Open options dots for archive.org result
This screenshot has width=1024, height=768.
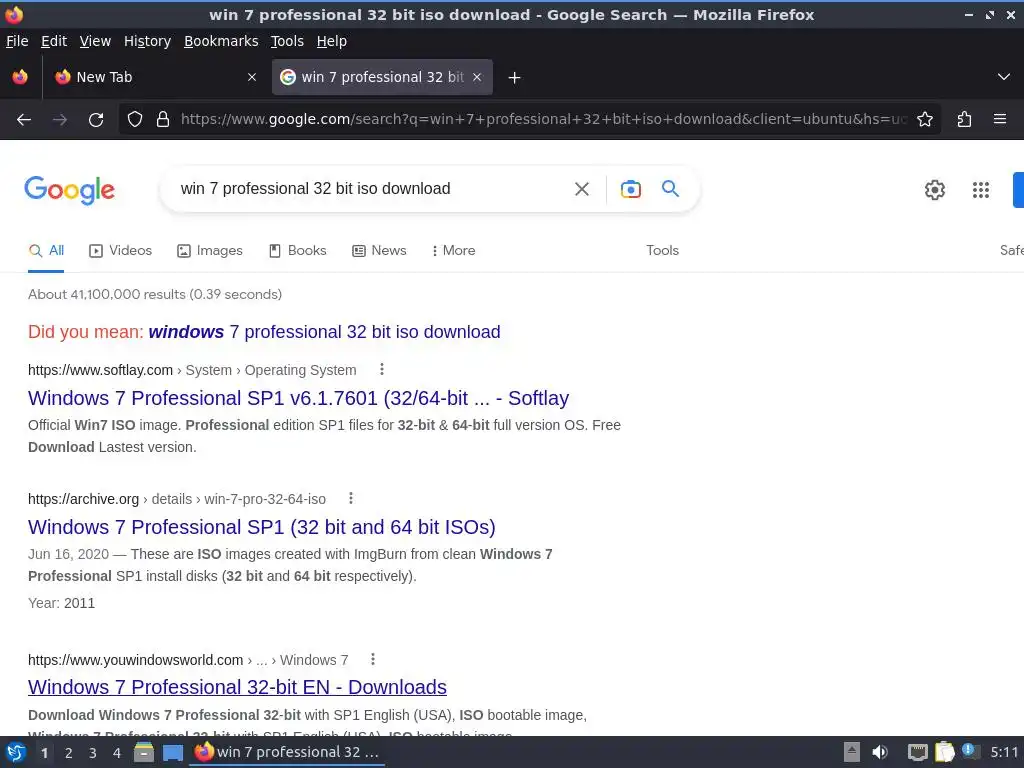coord(351,498)
